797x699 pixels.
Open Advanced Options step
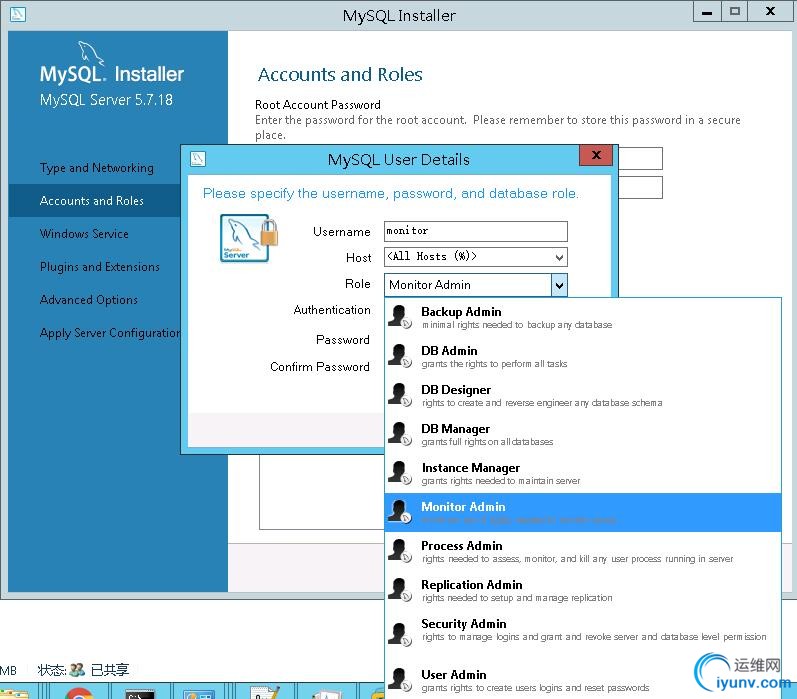click(x=89, y=300)
